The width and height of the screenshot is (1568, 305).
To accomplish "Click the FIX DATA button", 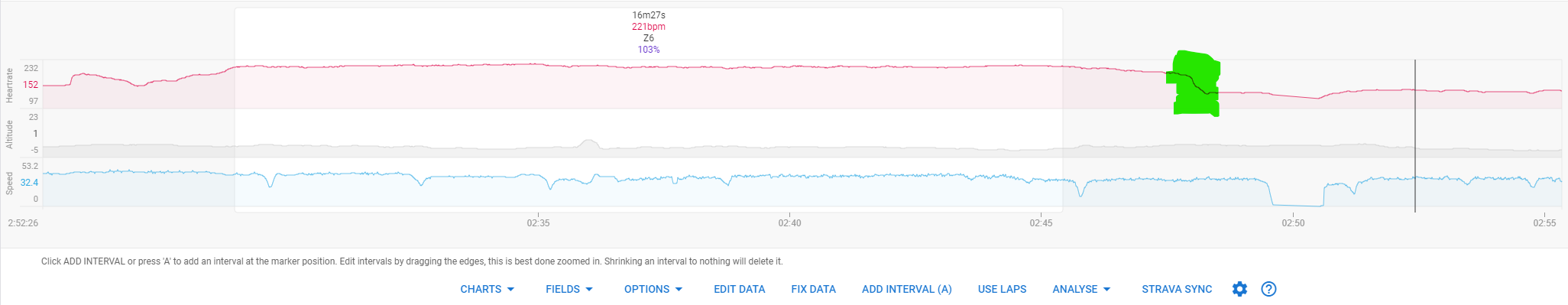I will 814,289.
